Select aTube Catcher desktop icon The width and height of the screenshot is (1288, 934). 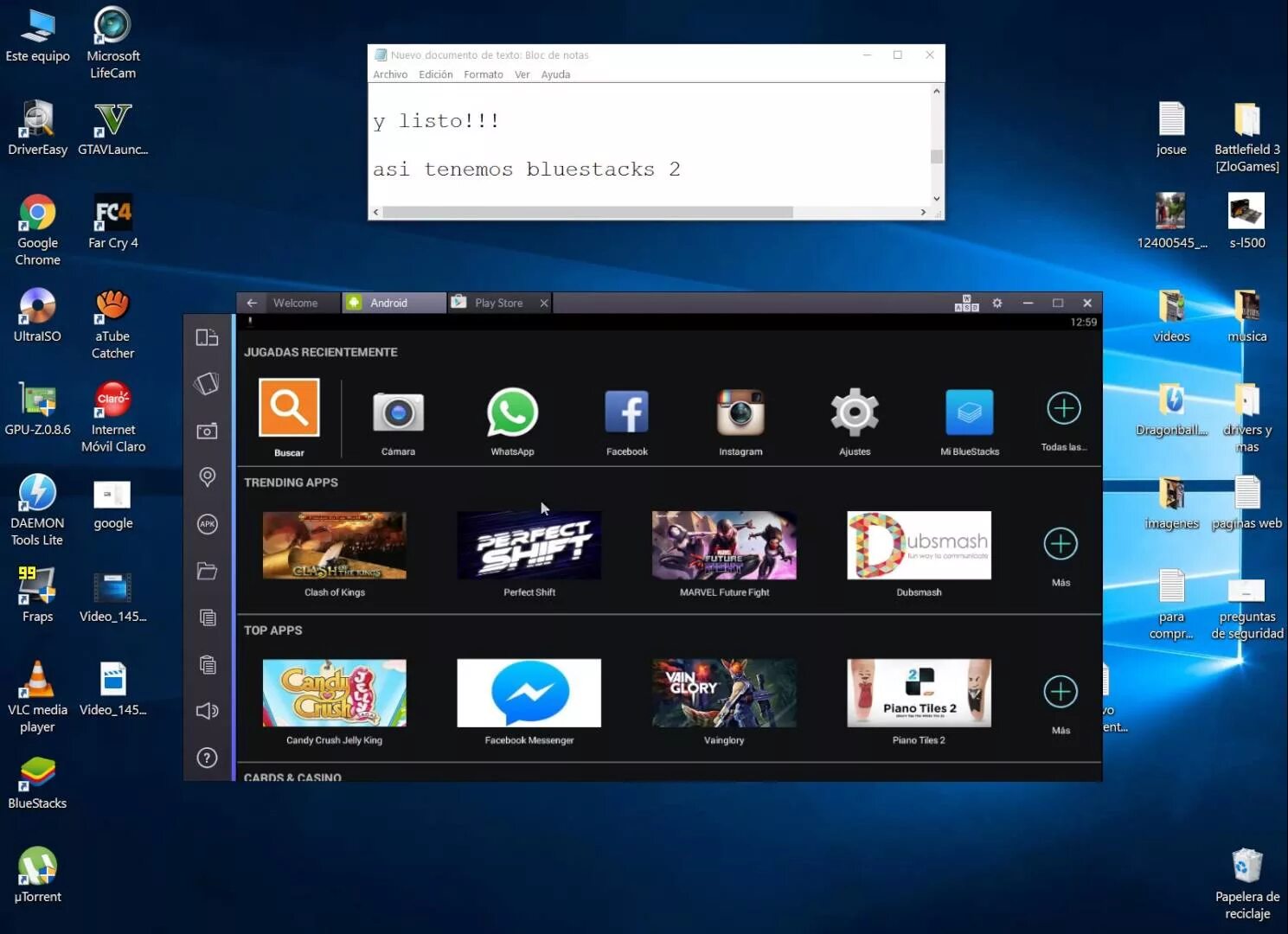coord(112,323)
